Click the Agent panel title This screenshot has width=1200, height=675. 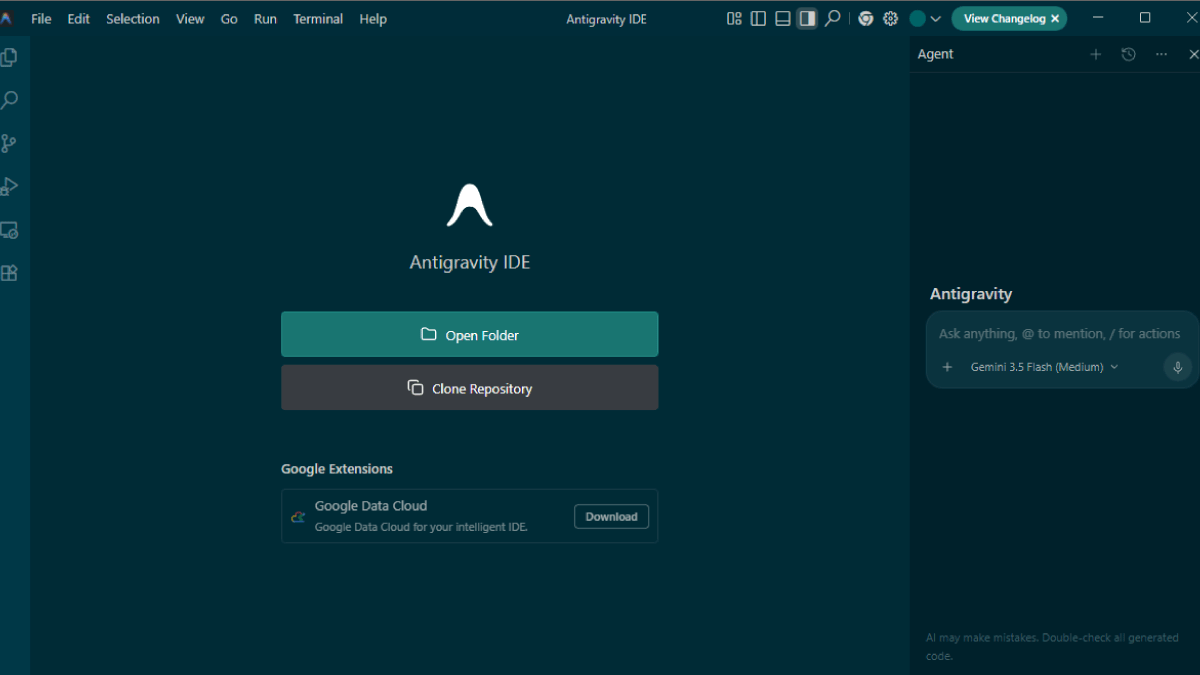935,55
